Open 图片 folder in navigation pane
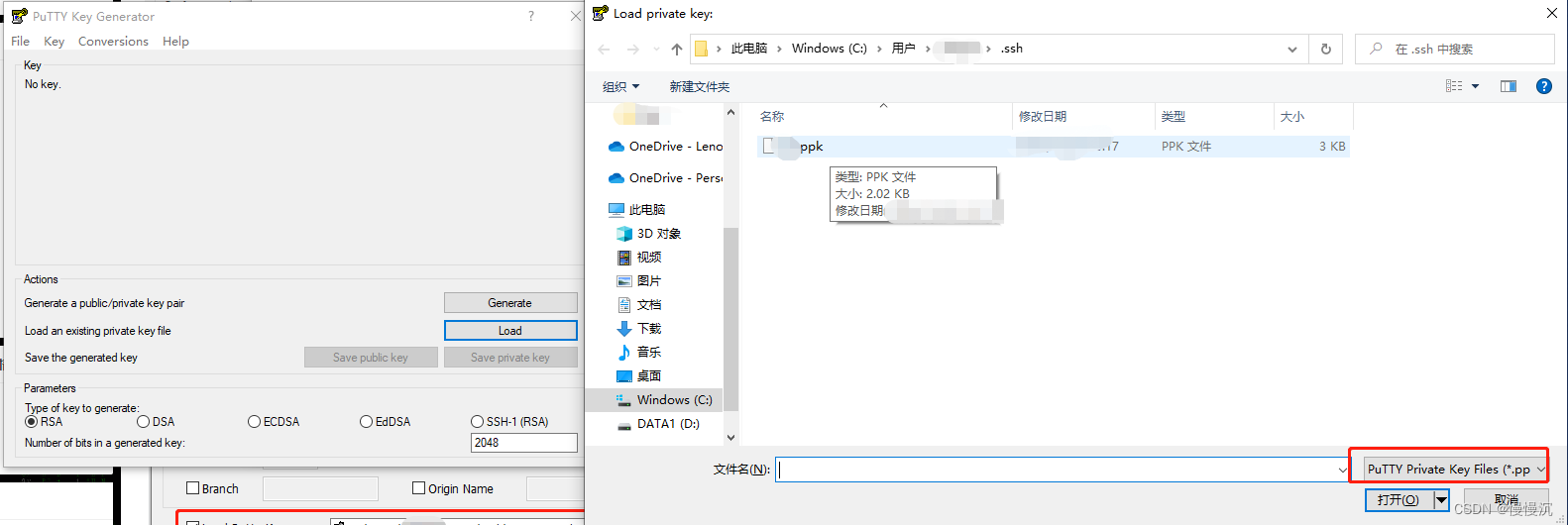1568x525 pixels. point(638,281)
